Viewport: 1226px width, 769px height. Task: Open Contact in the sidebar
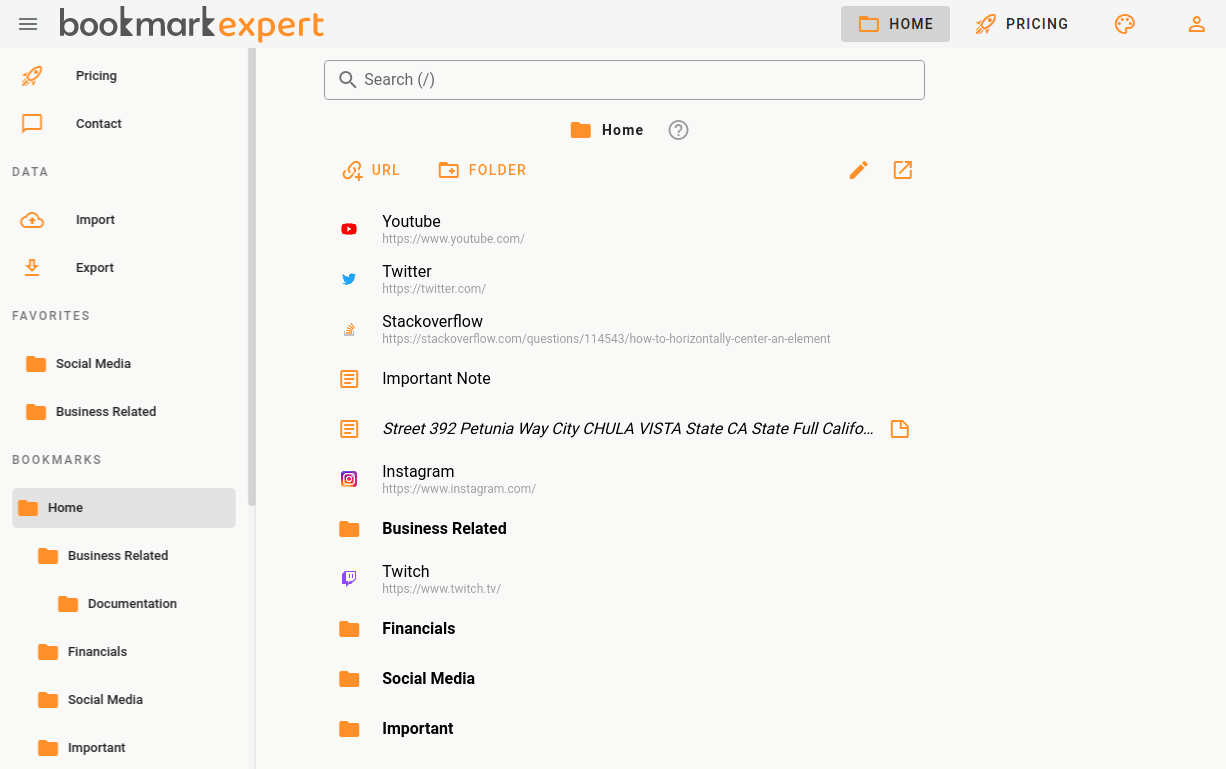tap(98, 124)
